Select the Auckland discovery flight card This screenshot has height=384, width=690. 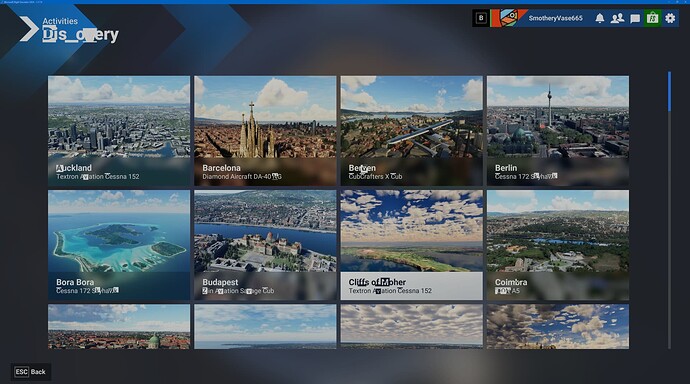click(119, 131)
